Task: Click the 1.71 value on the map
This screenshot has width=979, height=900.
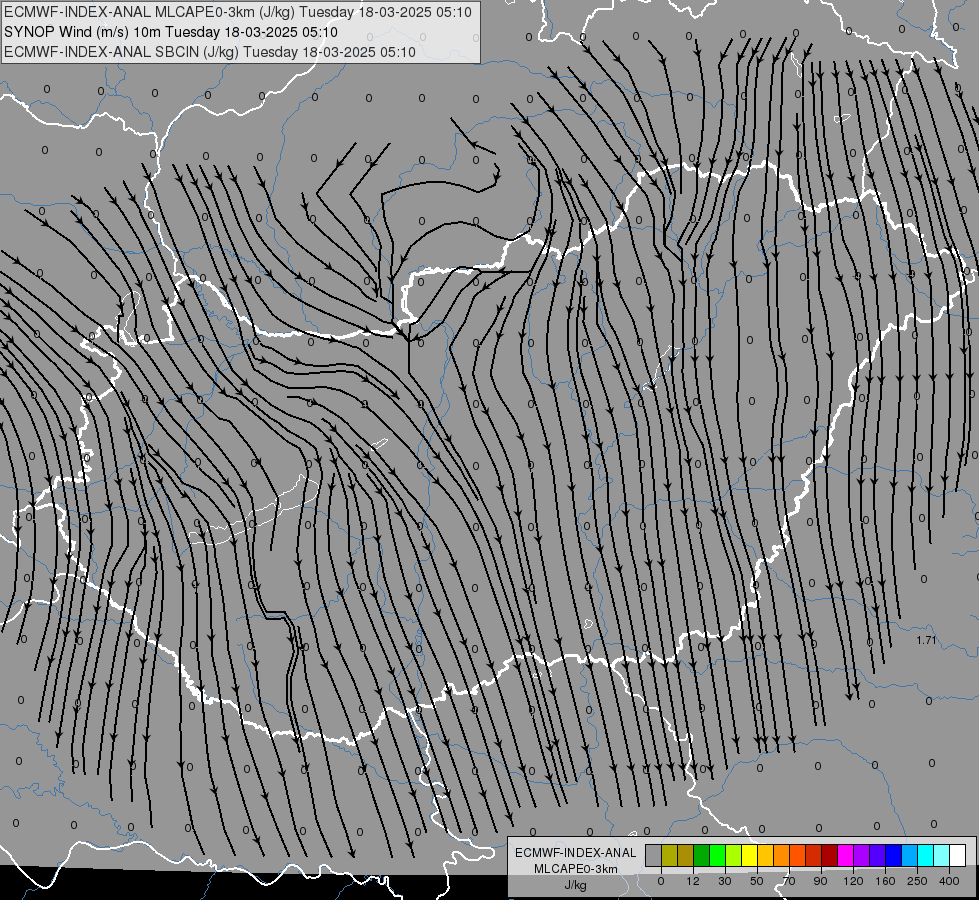Action: tap(927, 640)
